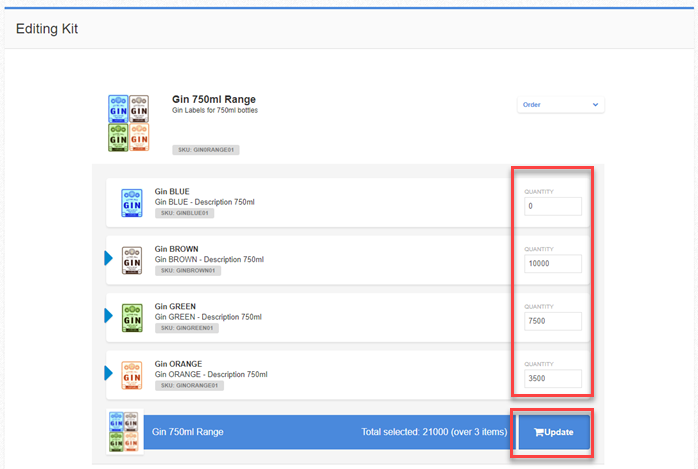Click the Gin ORANGE label thumbnail

pyautogui.click(x=132, y=375)
